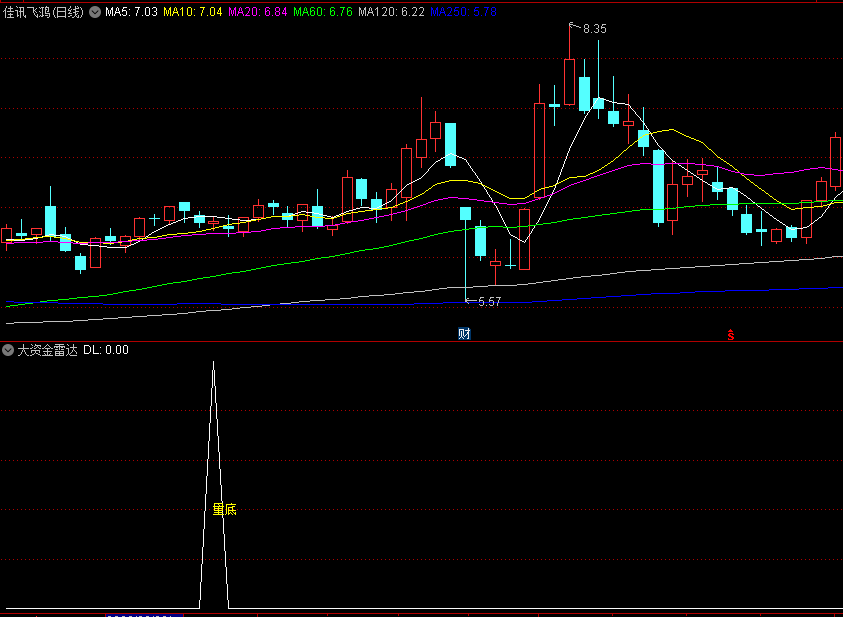This screenshot has width=843, height=617.
Task: Open the dropdown beside 佳讯飞鸿(日线) title
Action: pos(95,12)
